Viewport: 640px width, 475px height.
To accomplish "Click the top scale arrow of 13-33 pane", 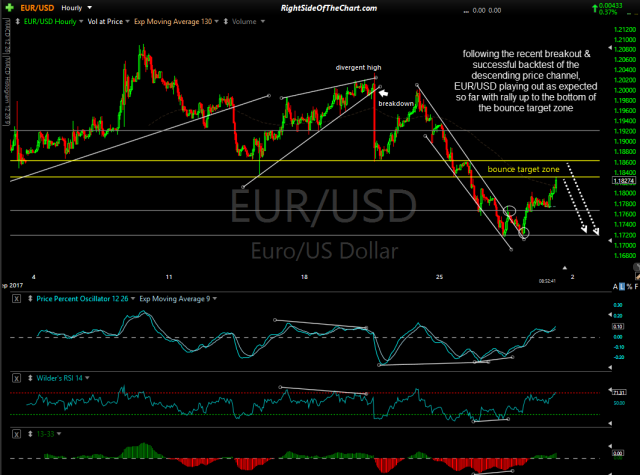I will coord(610,446).
